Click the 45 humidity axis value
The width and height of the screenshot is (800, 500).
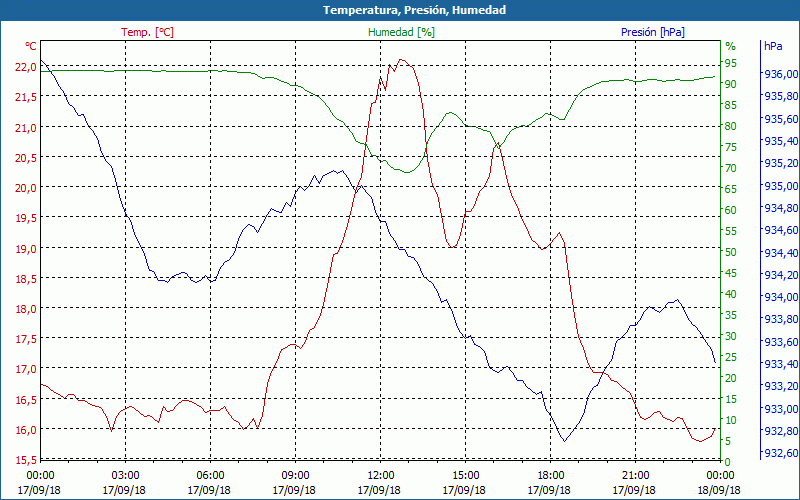pyautogui.click(x=731, y=273)
